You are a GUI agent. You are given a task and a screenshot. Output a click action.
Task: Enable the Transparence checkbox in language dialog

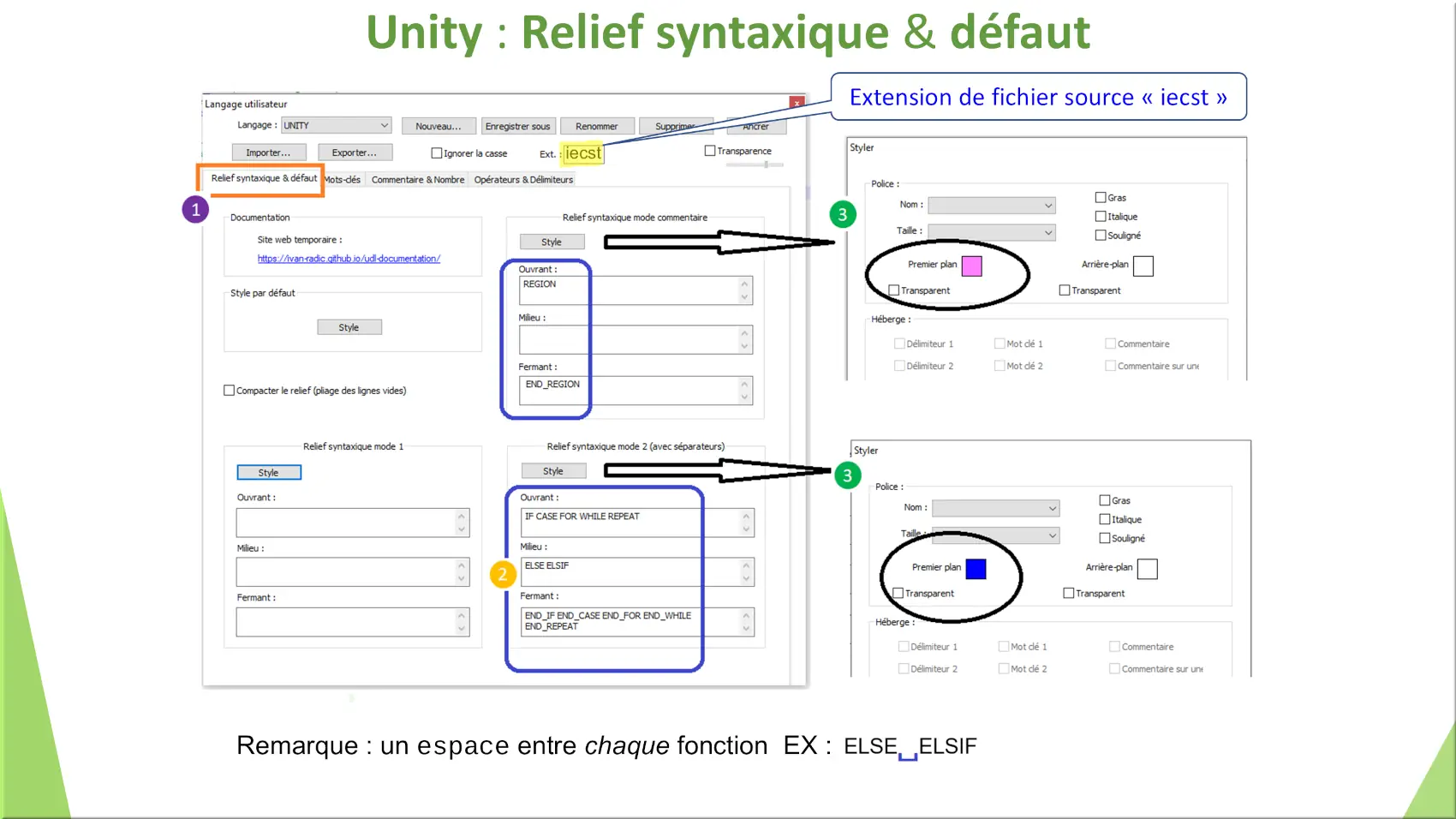[710, 151]
